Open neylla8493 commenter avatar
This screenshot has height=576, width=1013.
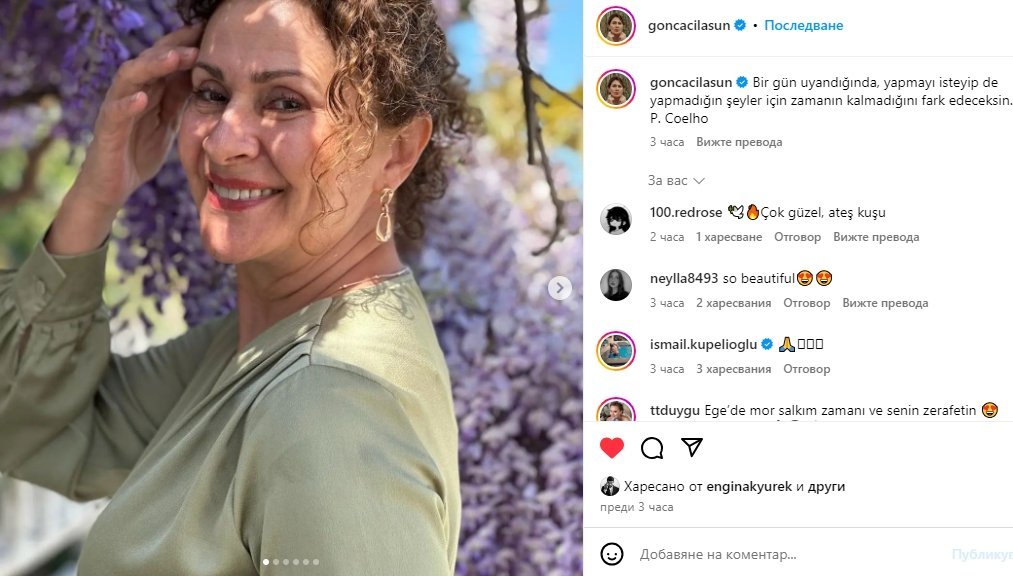(616, 285)
